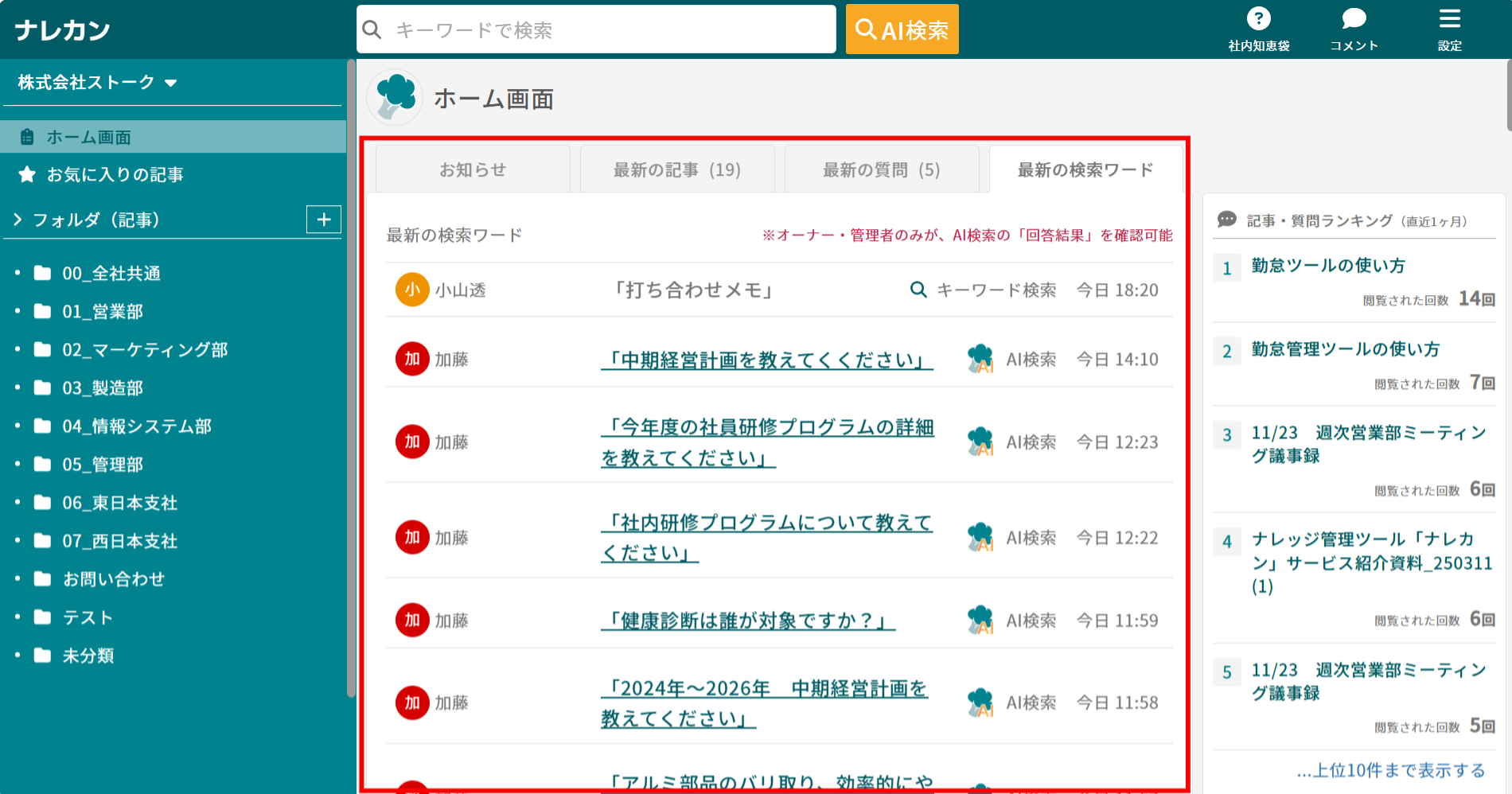Open the コメント speech bubble icon

coord(1352,19)
